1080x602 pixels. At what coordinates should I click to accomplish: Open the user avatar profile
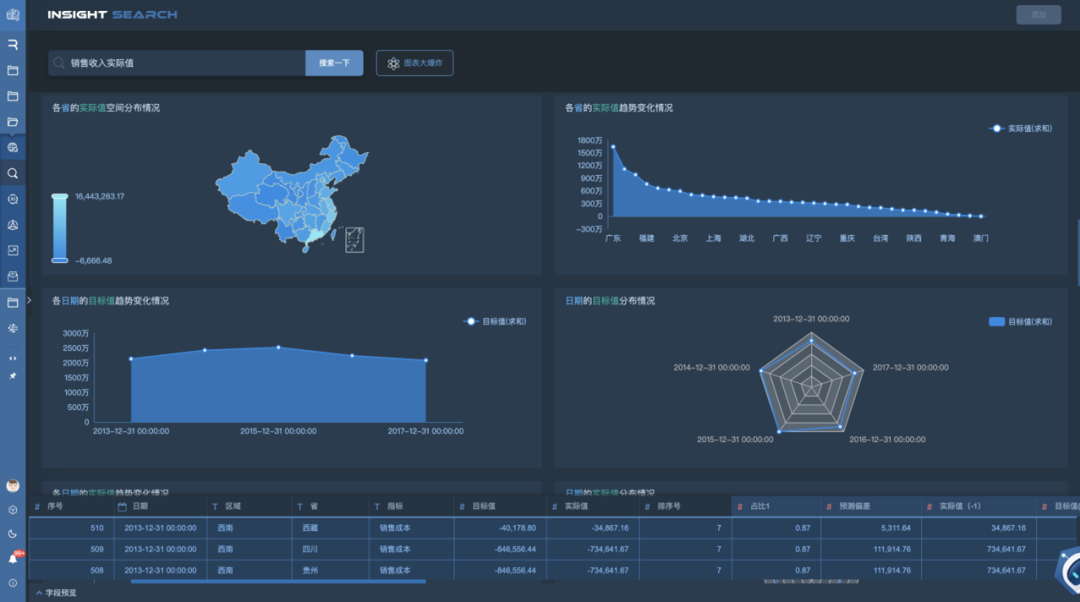(13, 486)
